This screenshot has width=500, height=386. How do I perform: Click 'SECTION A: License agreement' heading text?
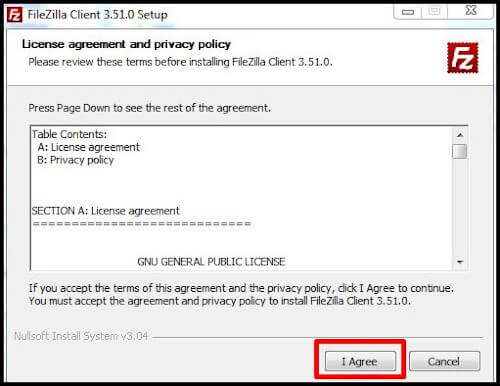(106, 211)
